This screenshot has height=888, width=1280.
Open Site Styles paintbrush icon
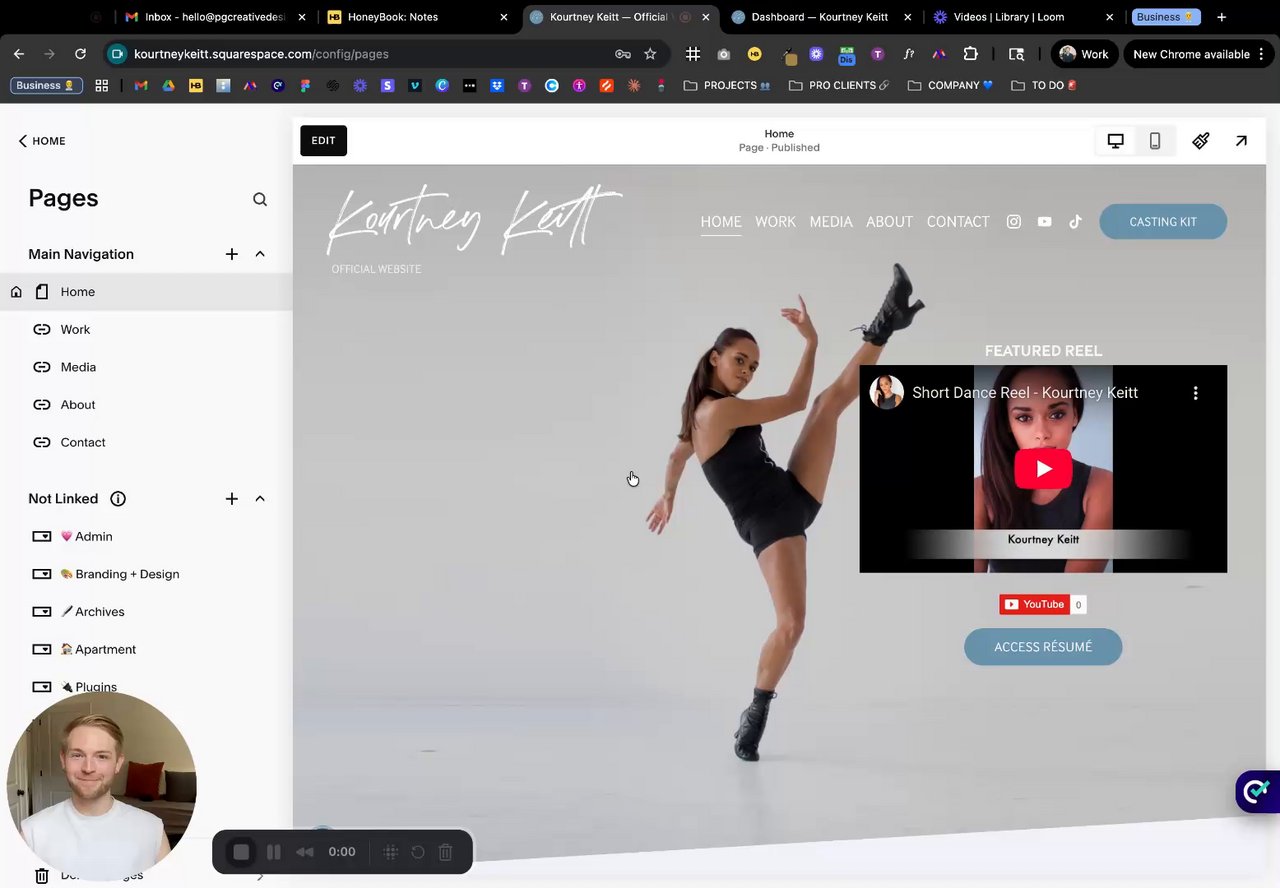tap(1201, 141)
